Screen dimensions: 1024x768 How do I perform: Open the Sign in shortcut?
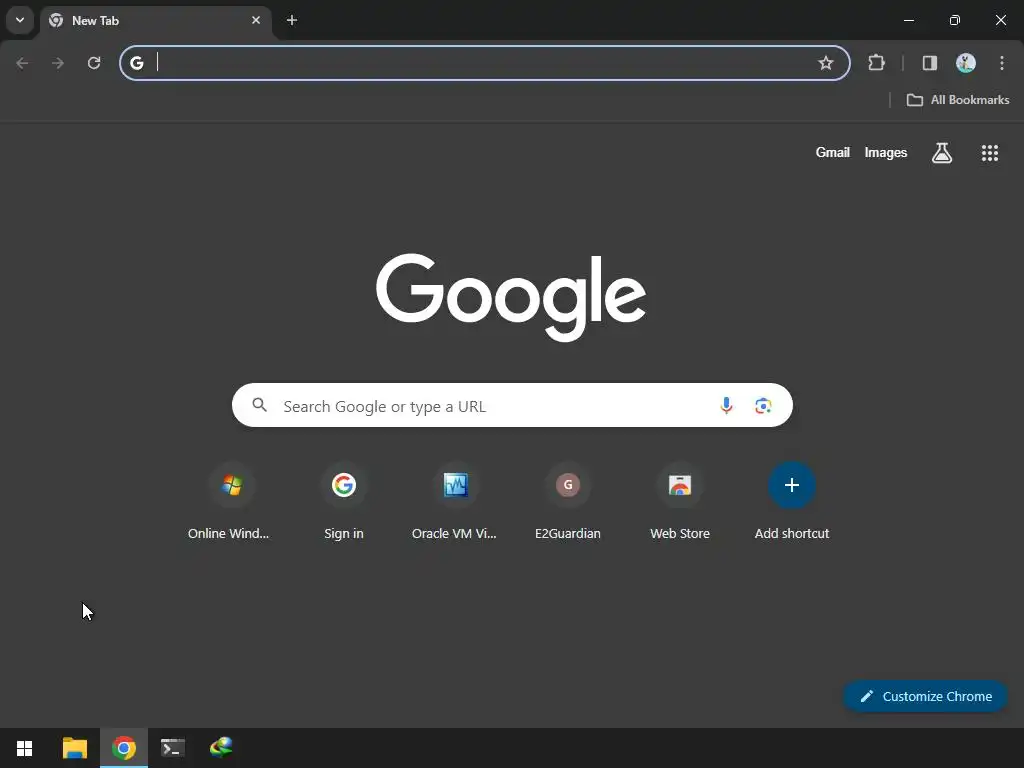pyautogui.click(x=344, y=502)
